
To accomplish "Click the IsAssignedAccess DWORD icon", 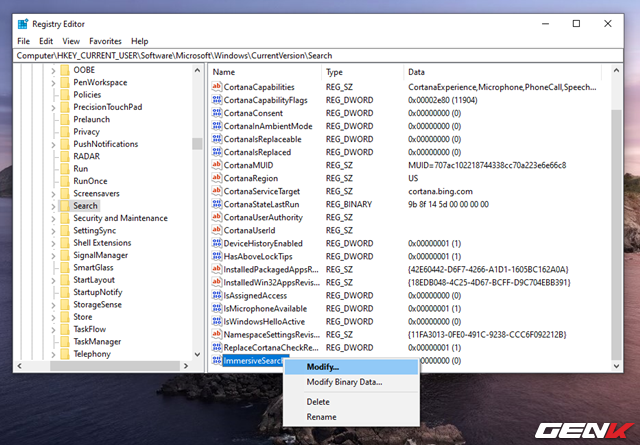I will click(x=216, y=295).
